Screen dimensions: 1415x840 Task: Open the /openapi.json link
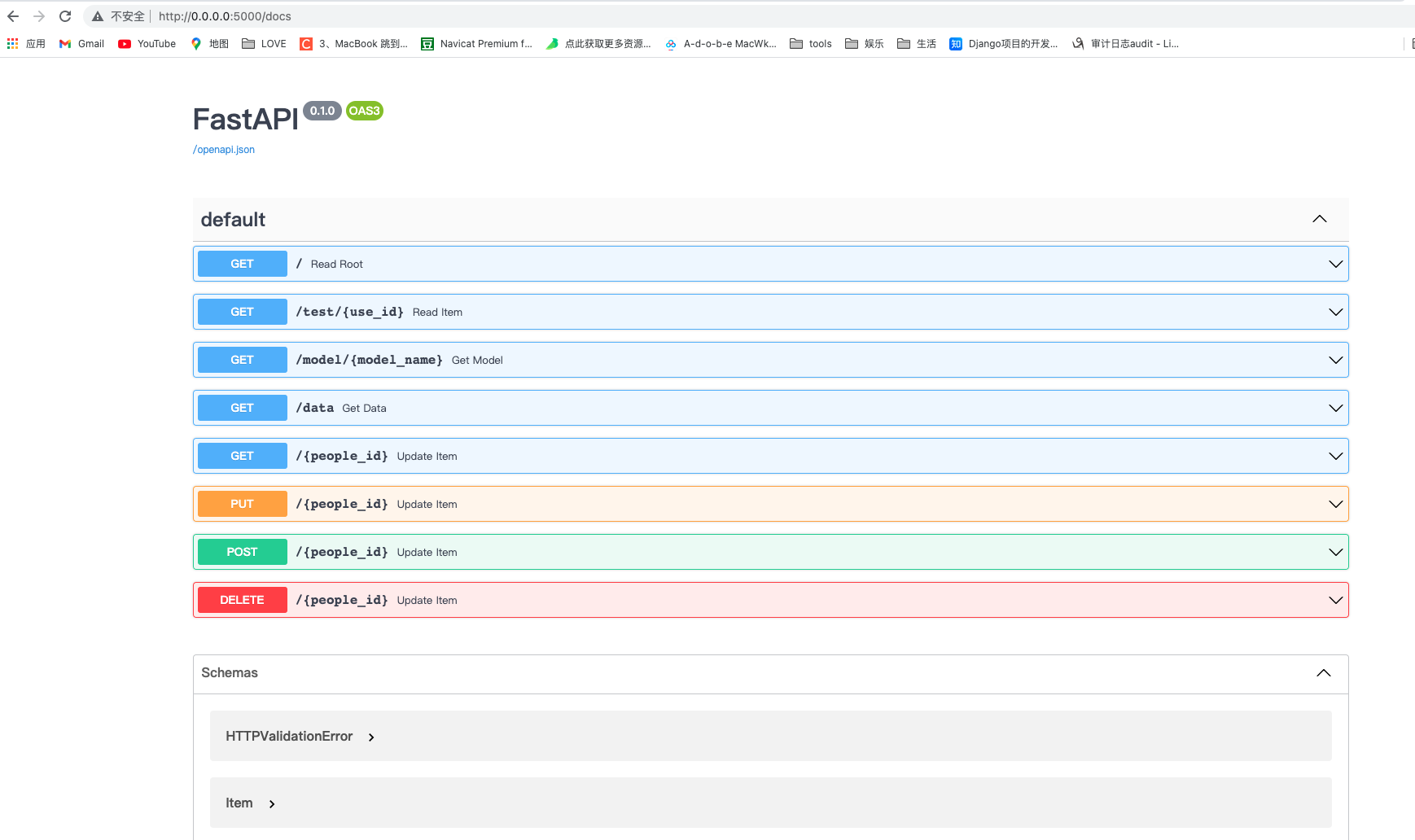[x=224, y=150]
